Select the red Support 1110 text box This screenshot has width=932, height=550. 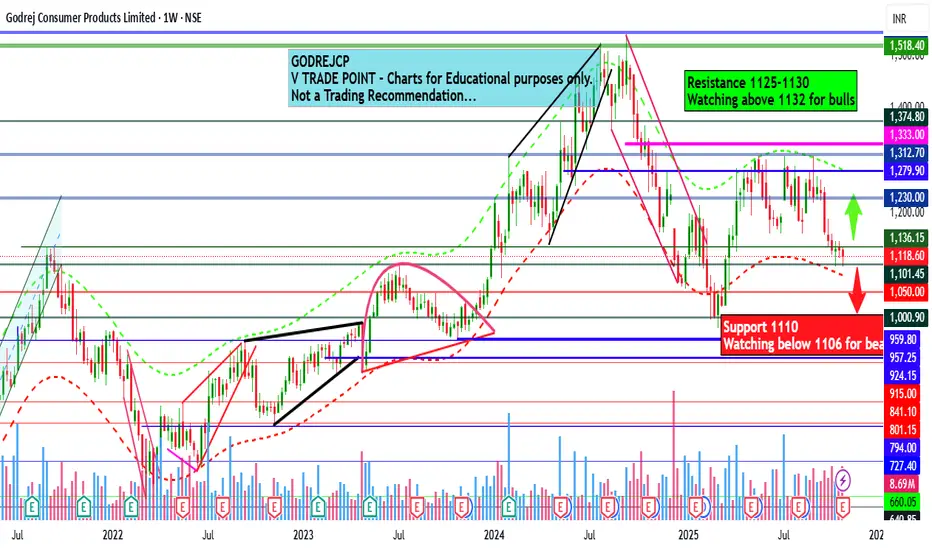(802, 335)
